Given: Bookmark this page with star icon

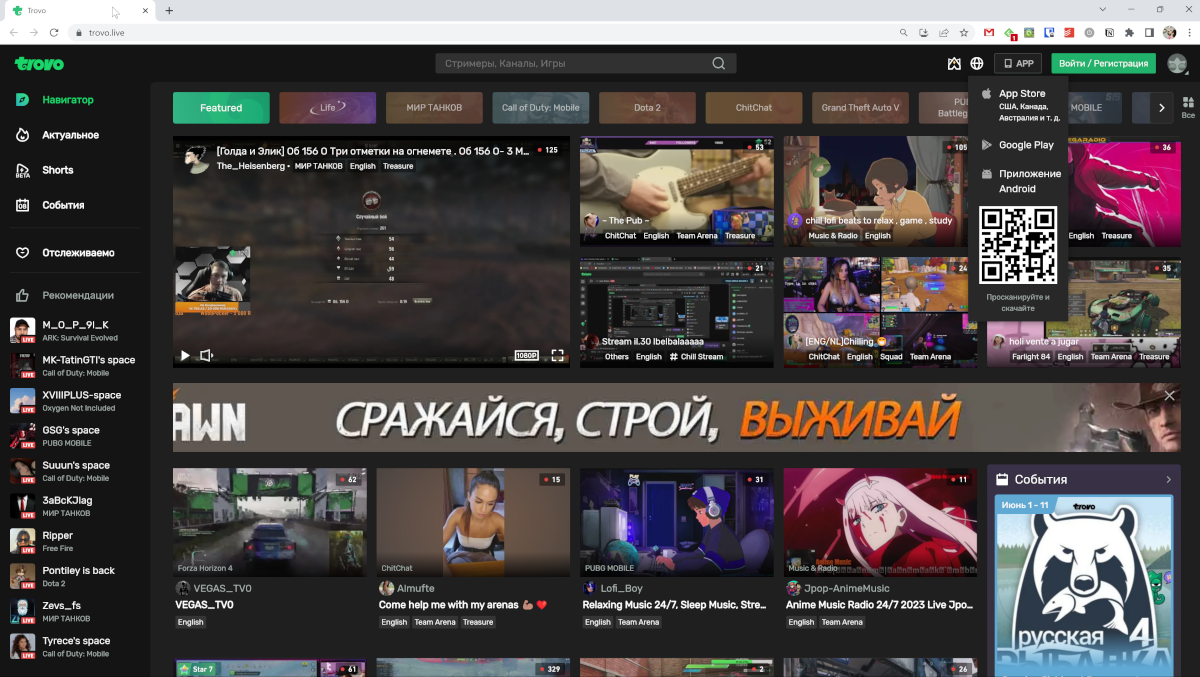Looking at the screenshot, I should coord(964,33).
